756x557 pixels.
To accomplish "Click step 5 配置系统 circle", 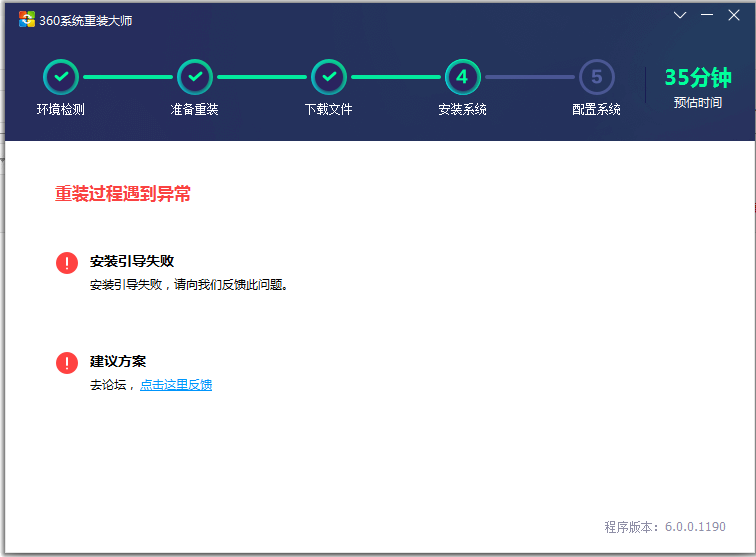I will pyautogui.click(x=596, y=77).
